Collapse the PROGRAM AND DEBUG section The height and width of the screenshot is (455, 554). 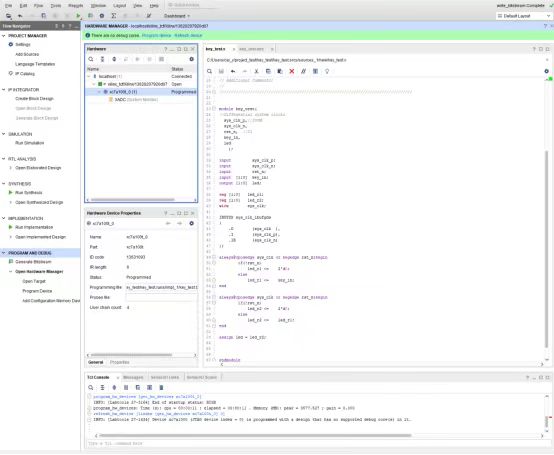tap(4, 253)
